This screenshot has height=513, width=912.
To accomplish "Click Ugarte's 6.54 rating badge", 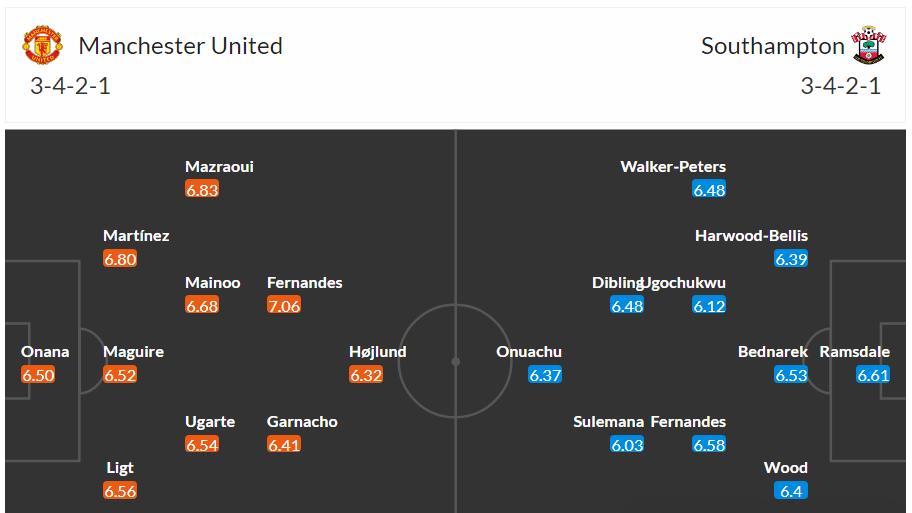I will point(202,444).
